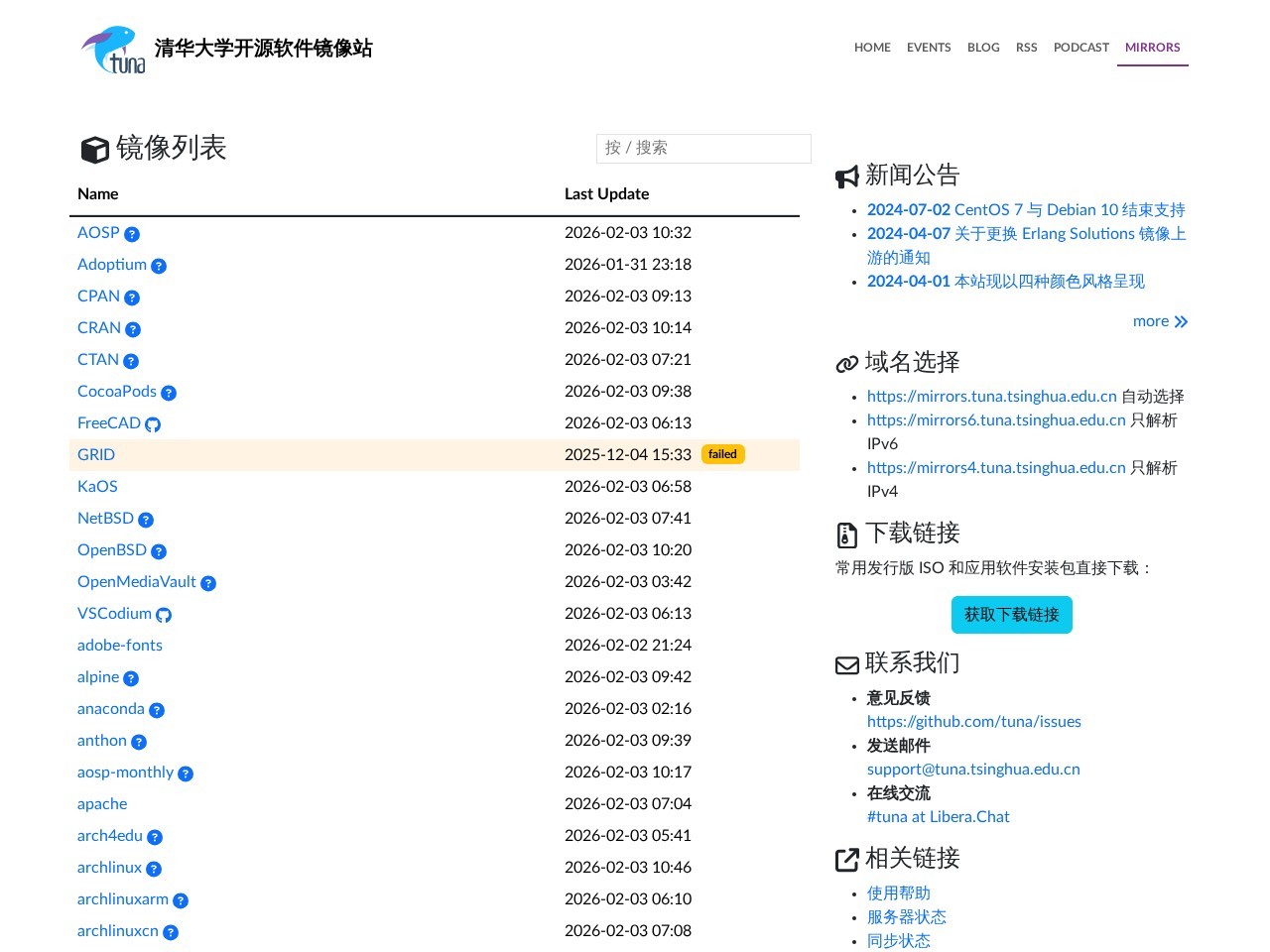Screen dimensions: 1270x952
Task: Click the 获取下载链接 button
Action: pyautogui.click(x=1012, y=615)
